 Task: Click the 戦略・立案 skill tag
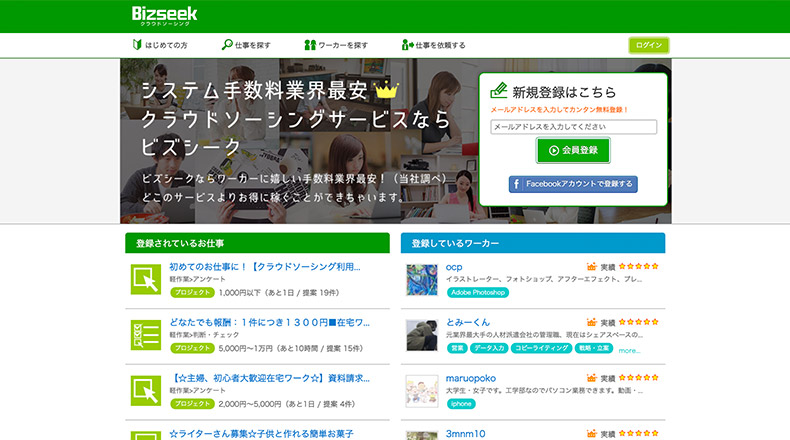click(x=594, y=348)
